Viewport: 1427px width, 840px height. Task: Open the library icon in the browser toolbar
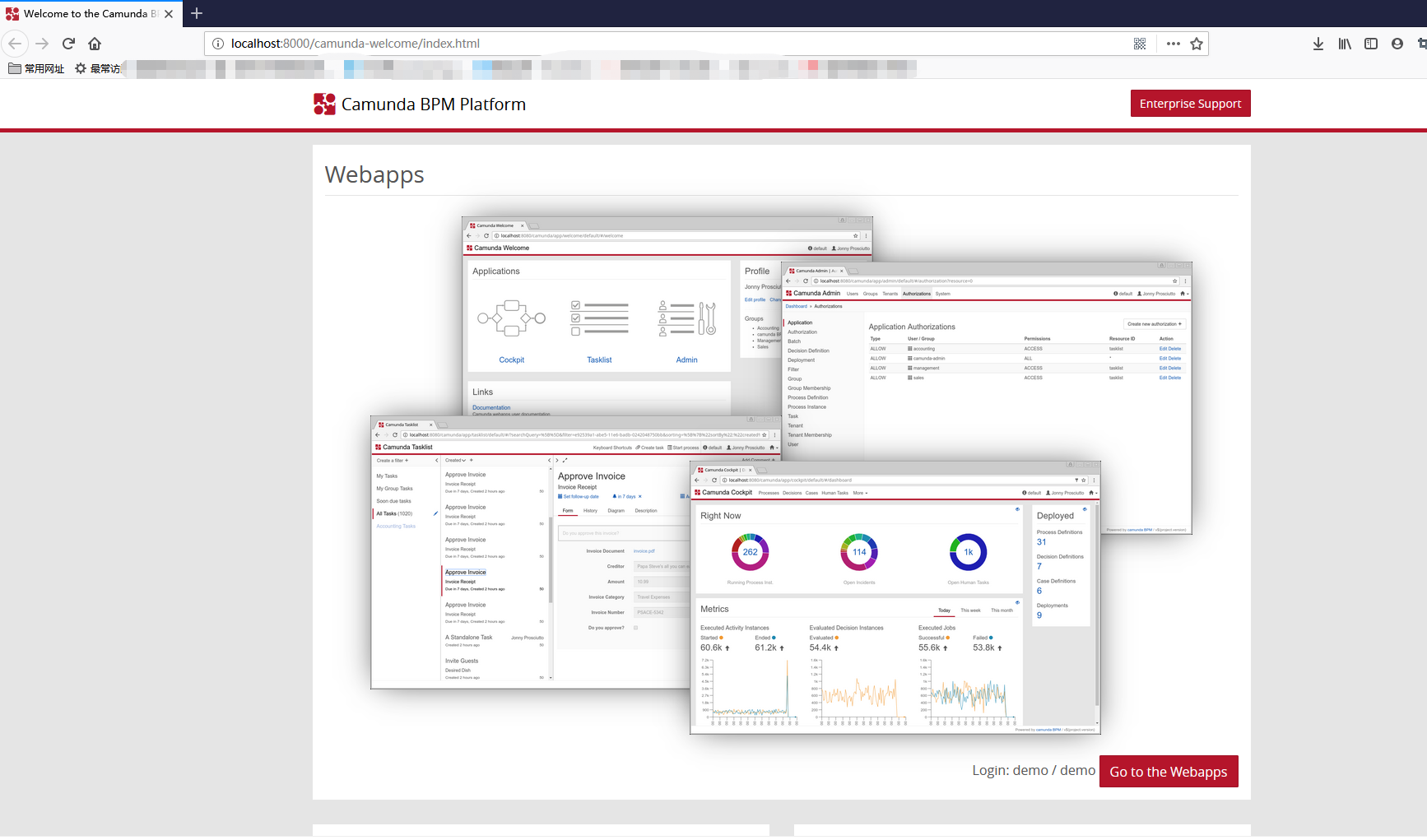[x=1344, y=43]
